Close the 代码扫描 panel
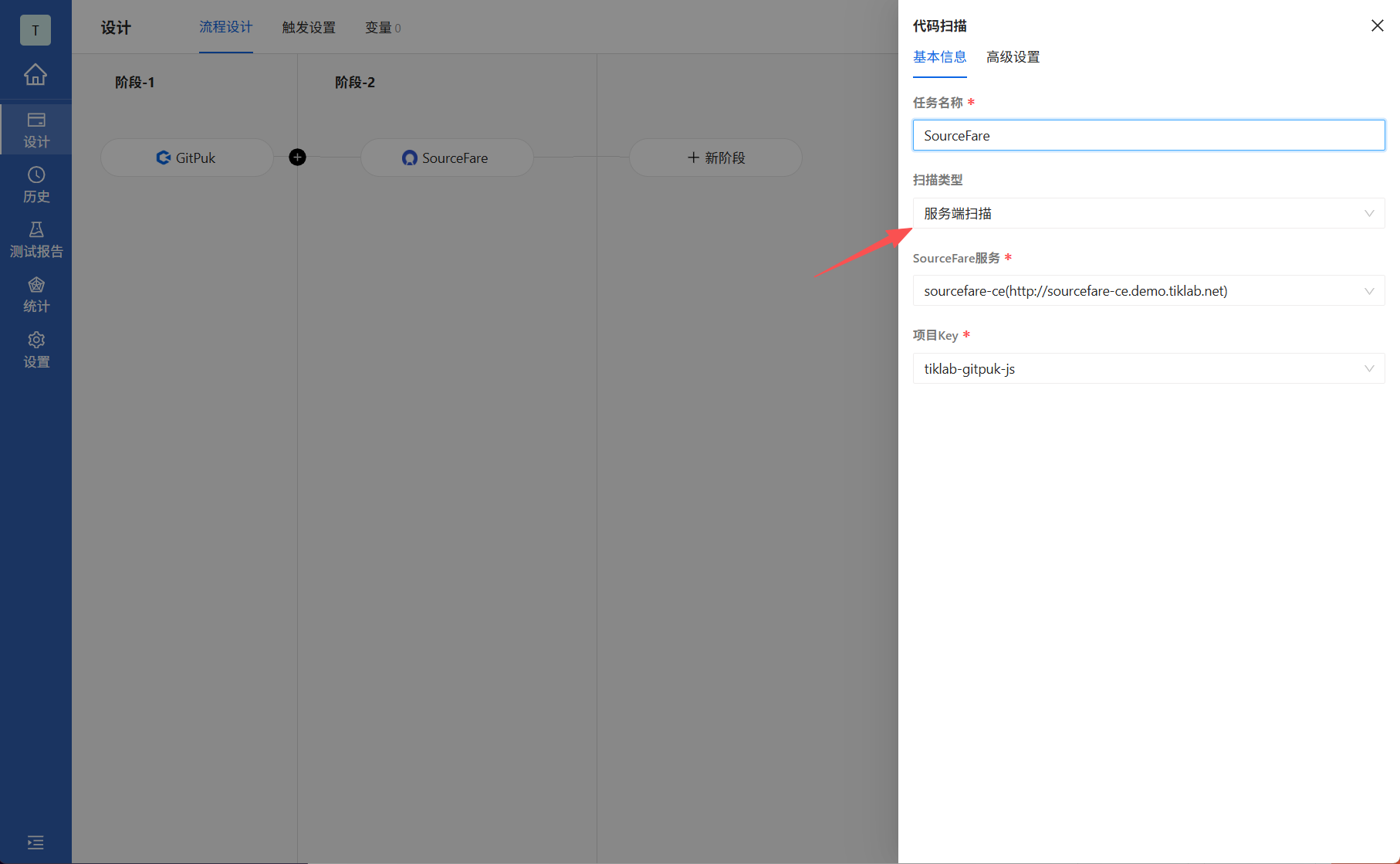The width and height of the screenshot is (1400, 864). point(1377,26)
